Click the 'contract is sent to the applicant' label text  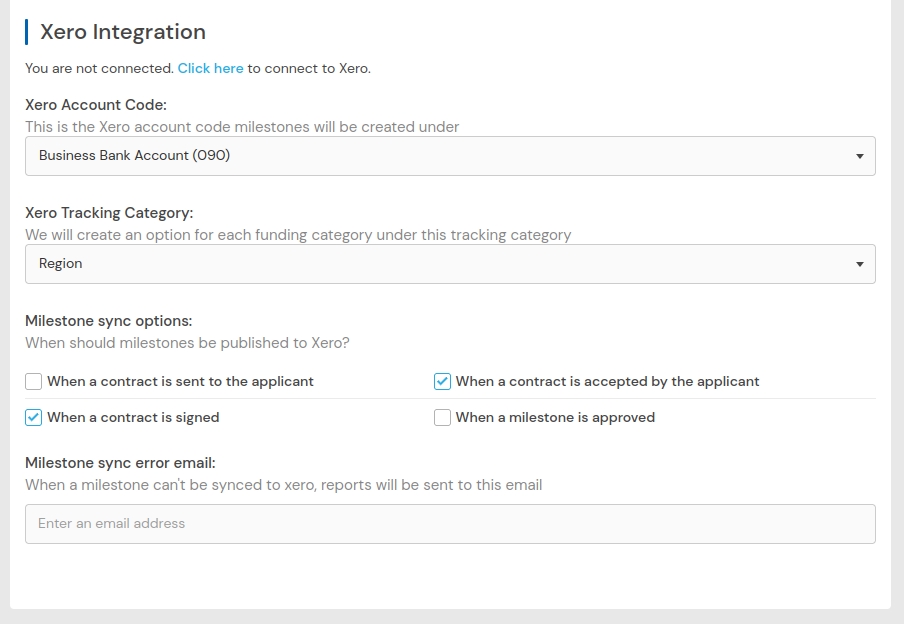tap(180, 381)
